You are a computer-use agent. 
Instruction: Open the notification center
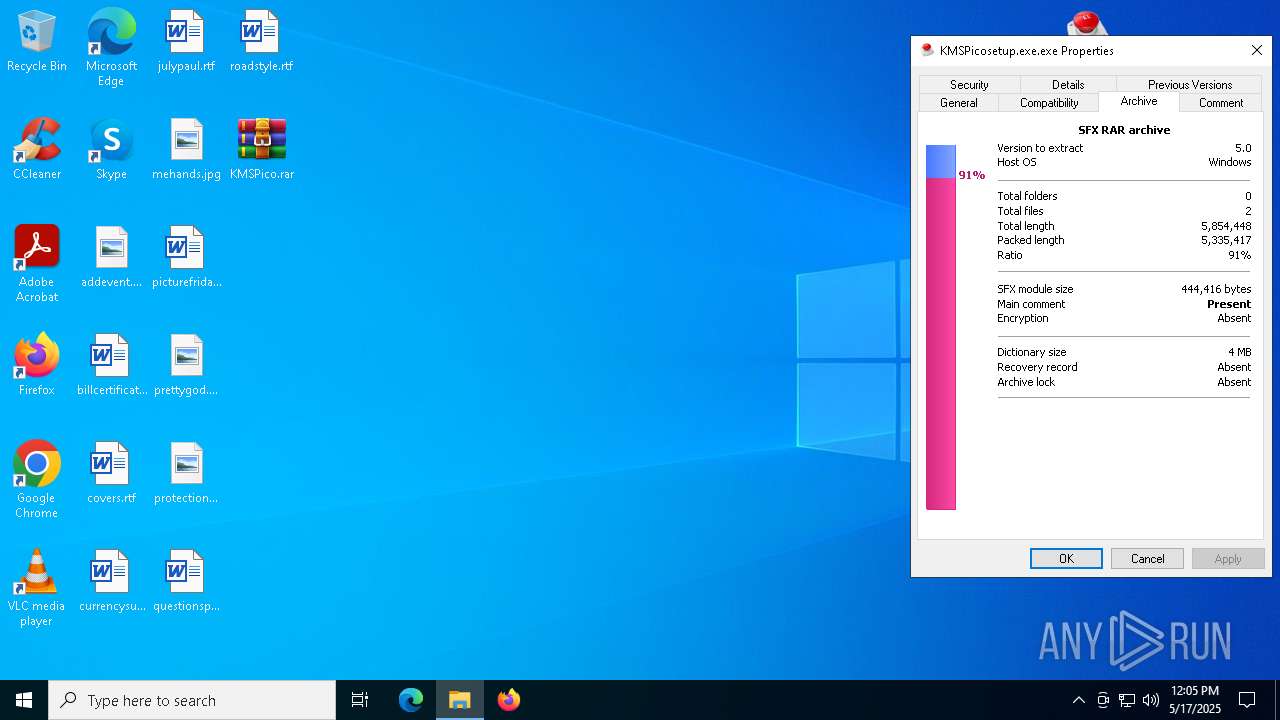(x=1247, y=700)
